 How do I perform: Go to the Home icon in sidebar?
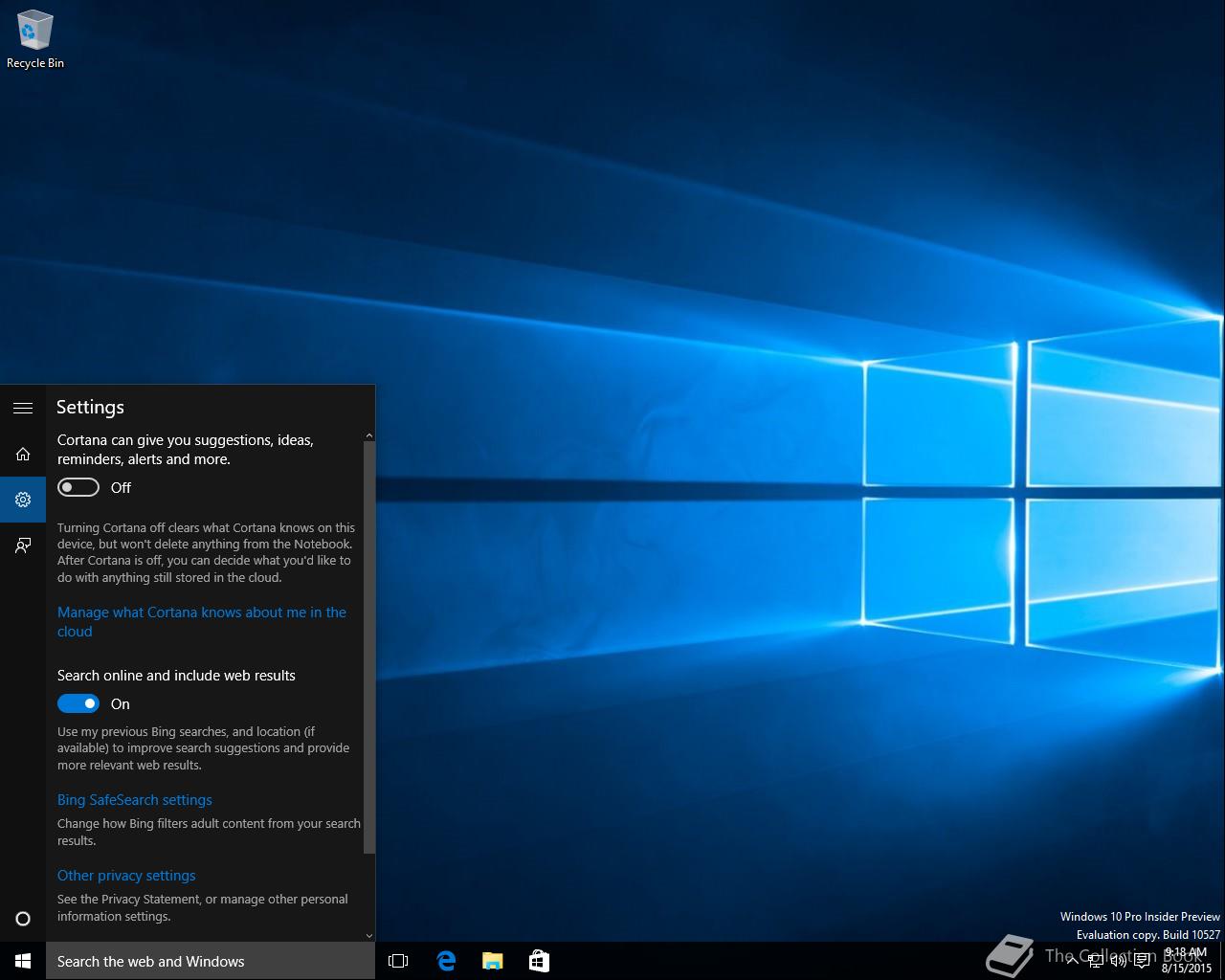23,454
